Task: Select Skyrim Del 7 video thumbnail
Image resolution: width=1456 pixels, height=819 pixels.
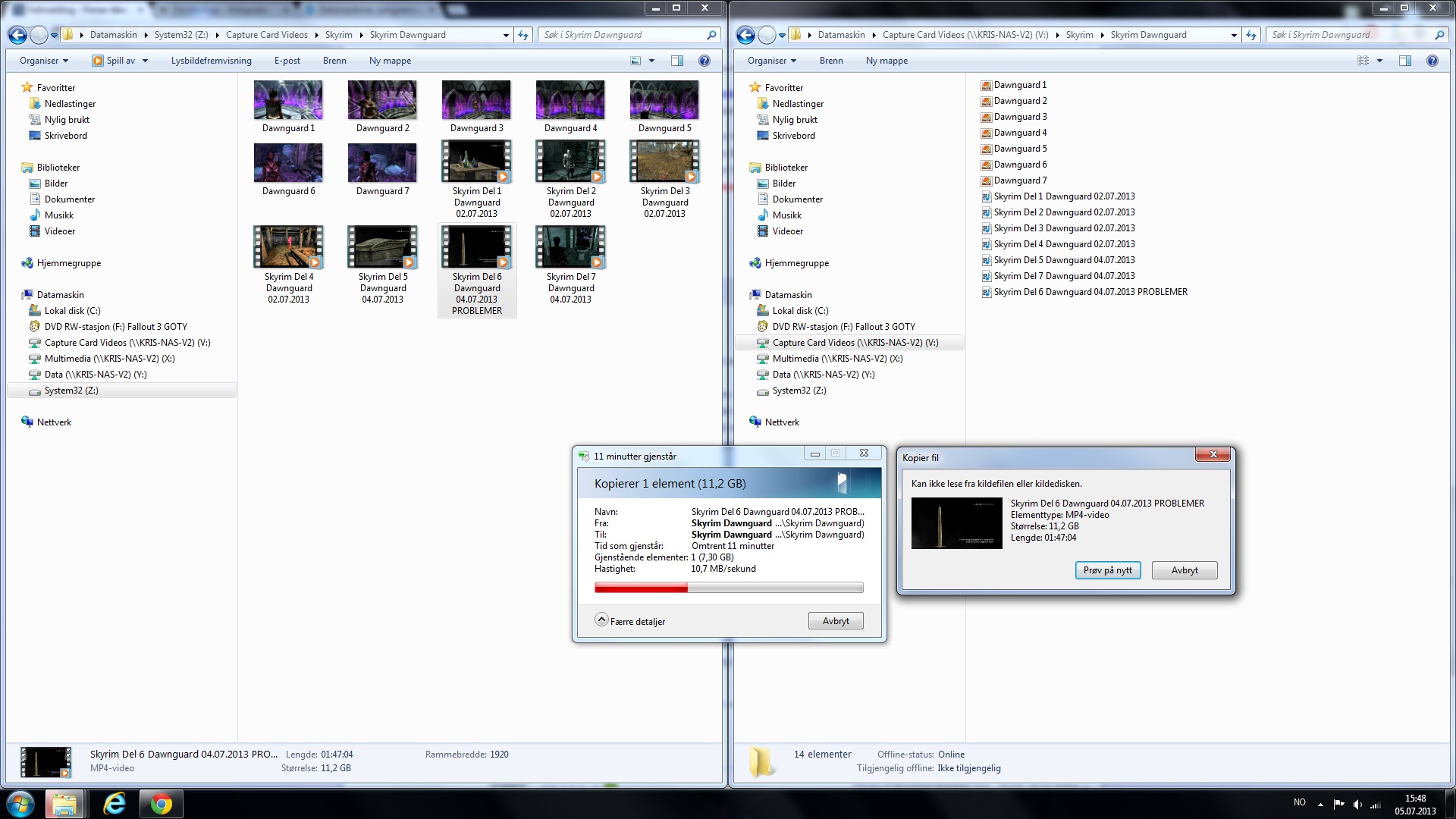Action: coord(570,247)
